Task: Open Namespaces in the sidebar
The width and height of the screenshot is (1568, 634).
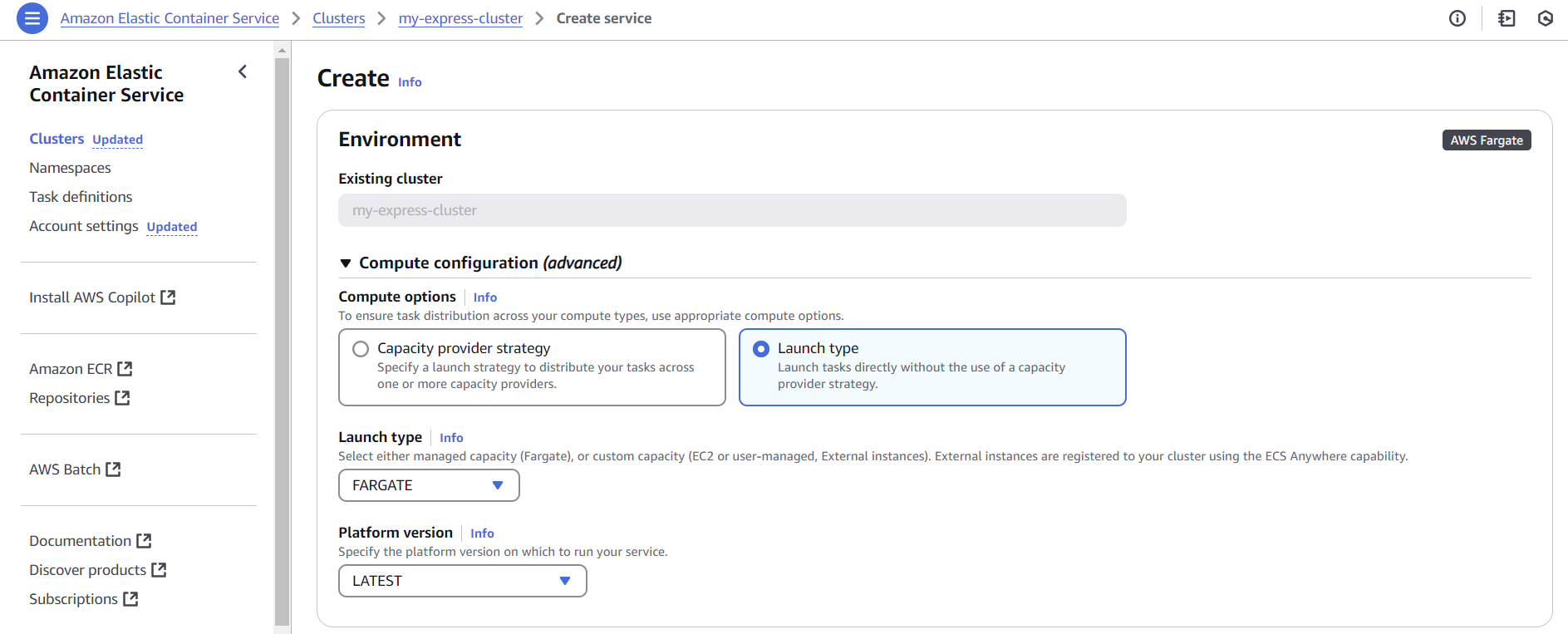Action: coord(70,168)
